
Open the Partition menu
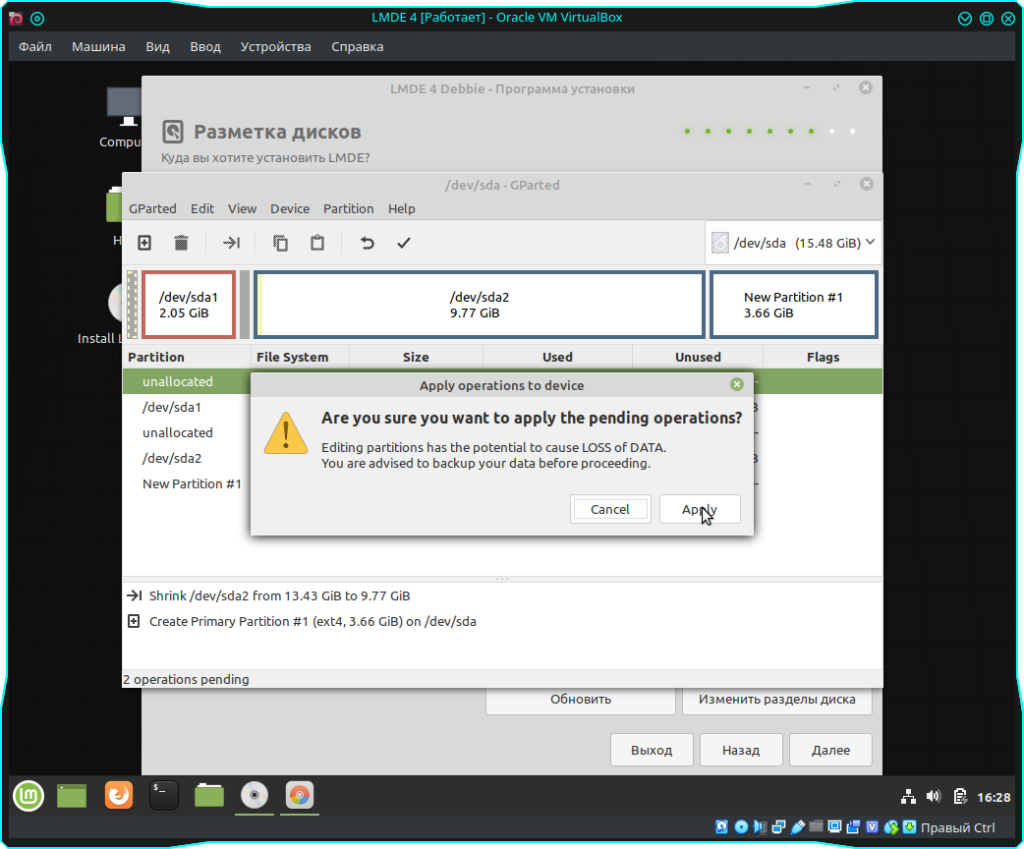pos(348,209)
